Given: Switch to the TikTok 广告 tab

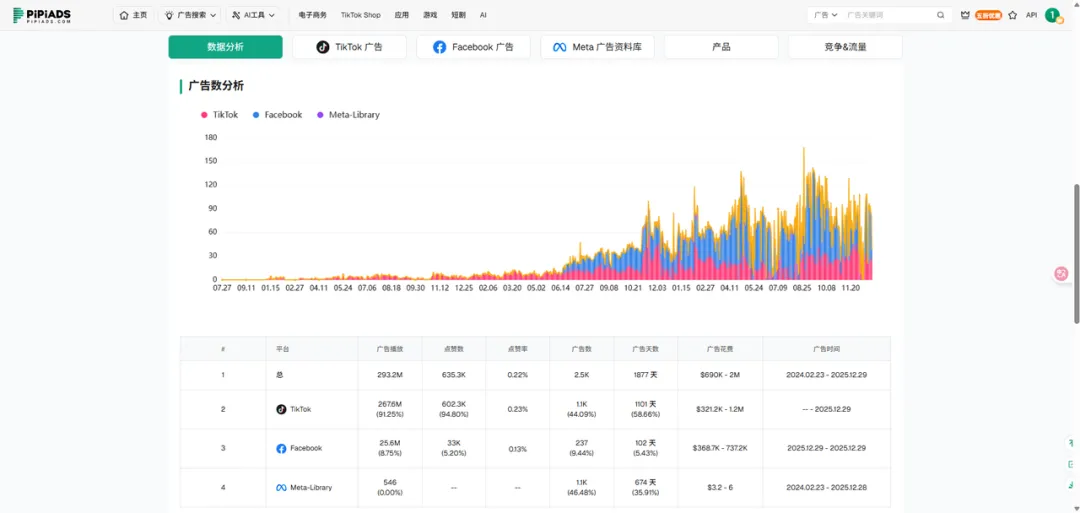Looking at the screenshot, I should pos(349,47).
